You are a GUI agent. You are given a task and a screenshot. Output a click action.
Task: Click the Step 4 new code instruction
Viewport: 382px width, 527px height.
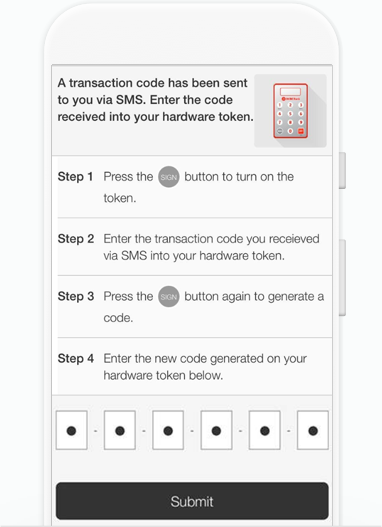205,367
